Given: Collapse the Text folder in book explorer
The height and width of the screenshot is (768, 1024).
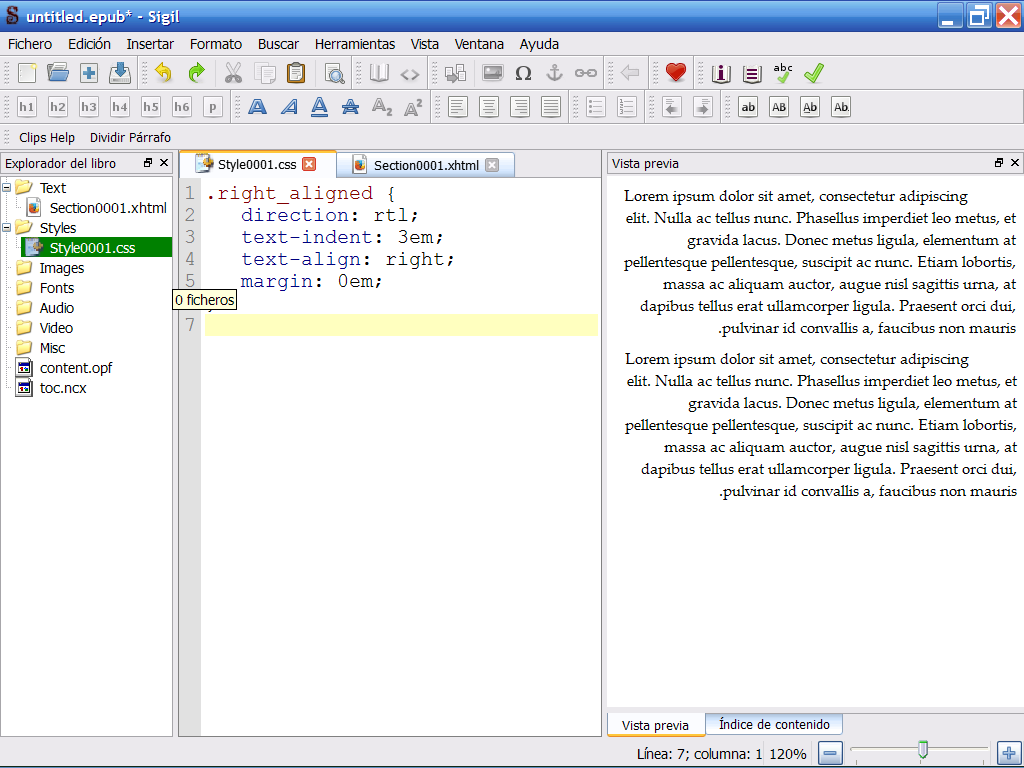Looking at the screenshot, I should 8,187.
